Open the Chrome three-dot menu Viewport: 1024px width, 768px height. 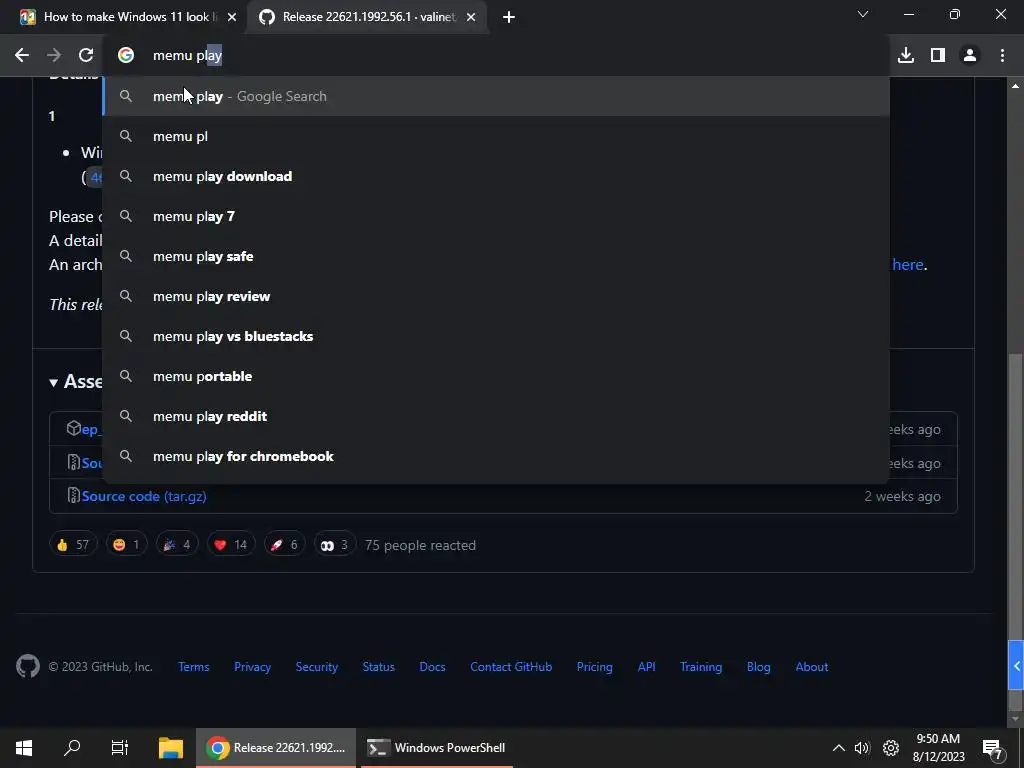(1002, 56)
